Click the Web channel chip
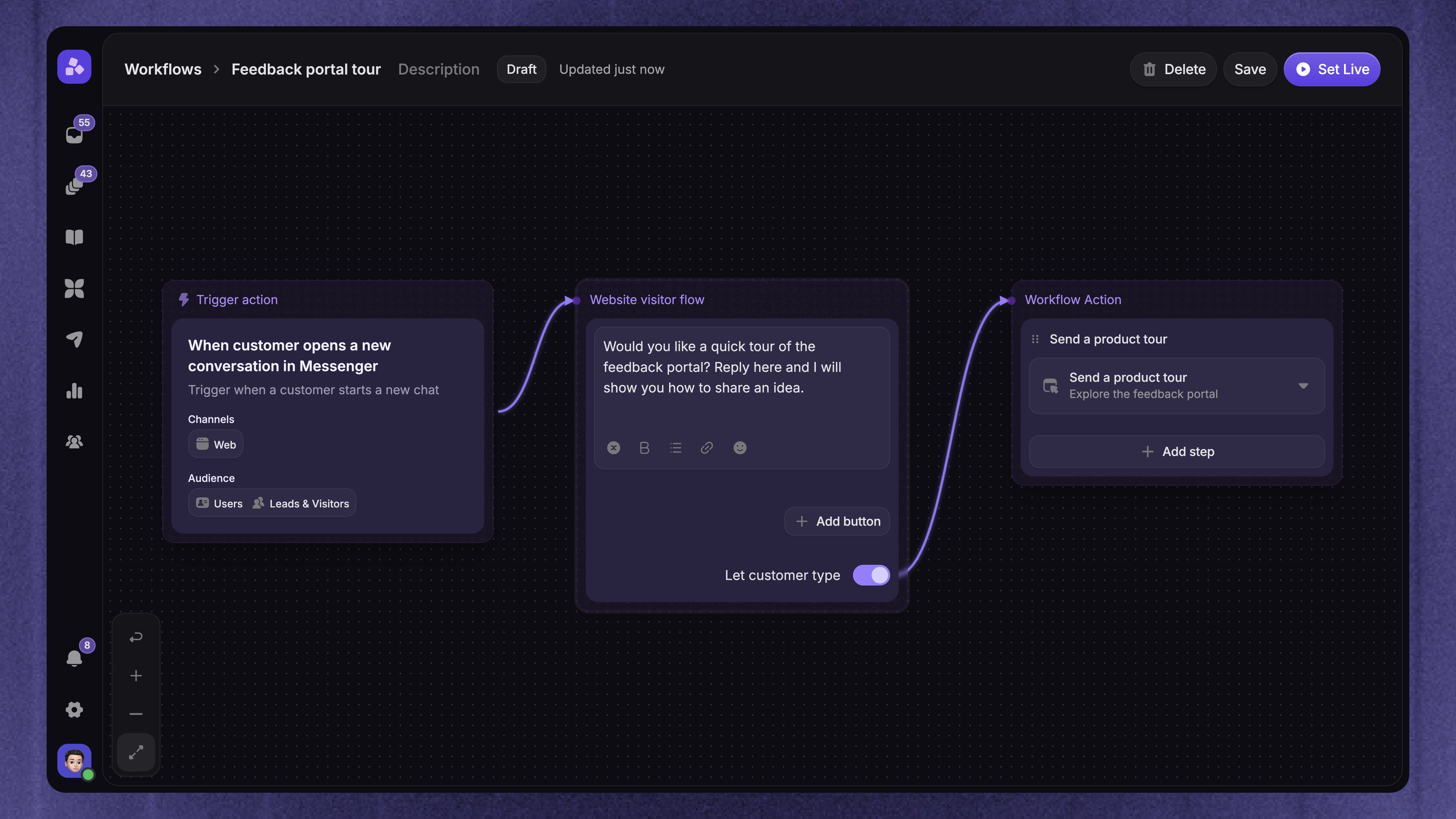1456x819 pixels. point(216,444)
